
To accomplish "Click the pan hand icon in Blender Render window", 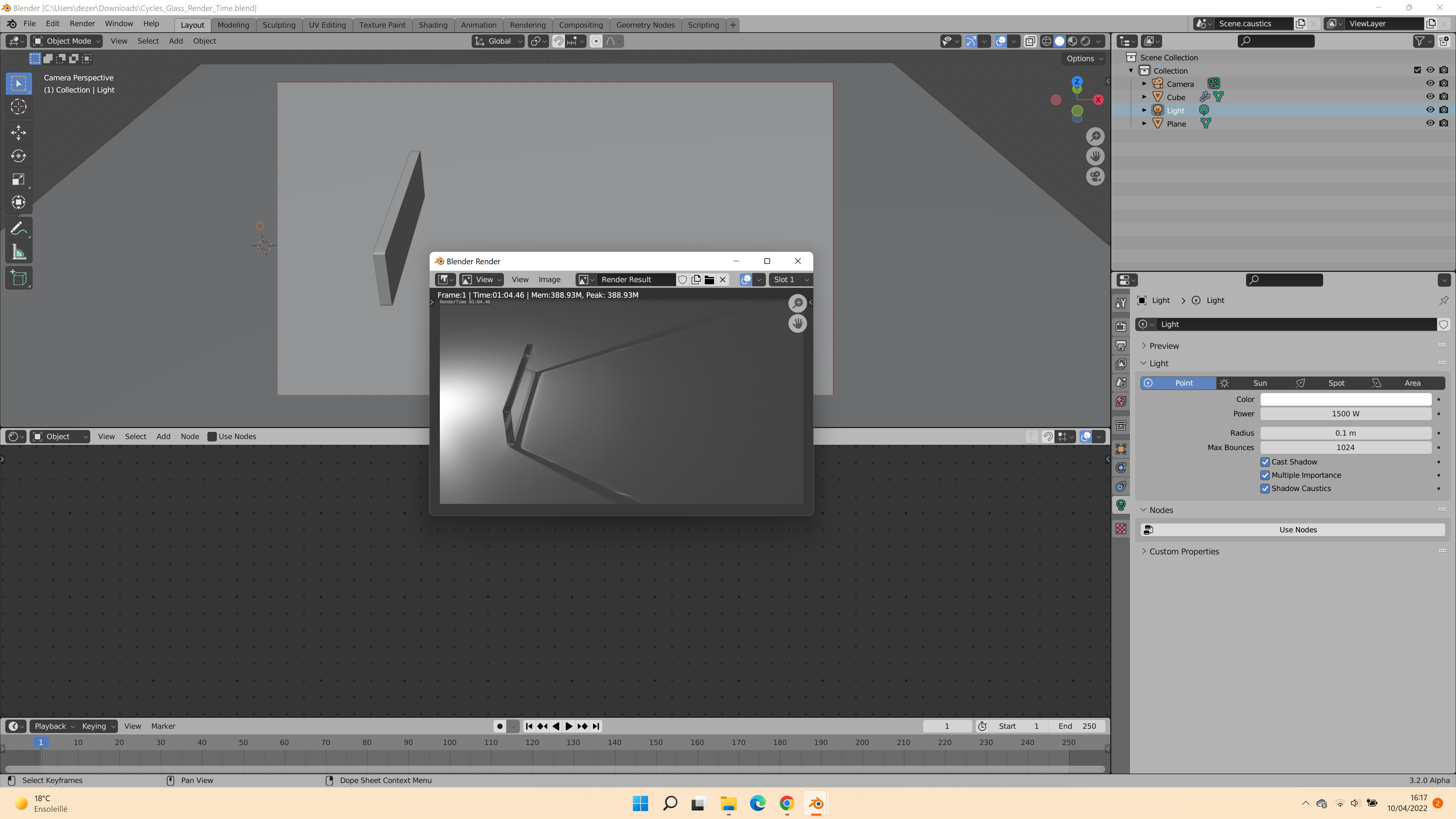I will [x=797, y=323].
